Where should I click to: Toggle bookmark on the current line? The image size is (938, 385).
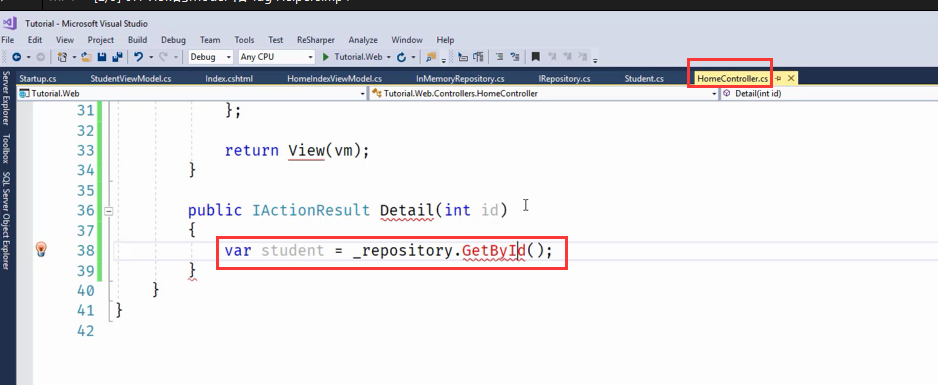click(535, 57)
